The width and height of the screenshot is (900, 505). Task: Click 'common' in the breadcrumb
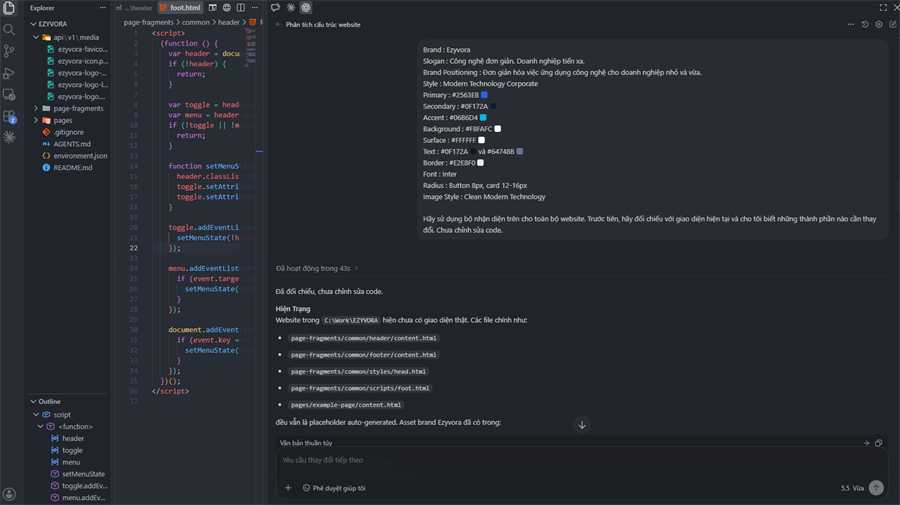point(196,22)
